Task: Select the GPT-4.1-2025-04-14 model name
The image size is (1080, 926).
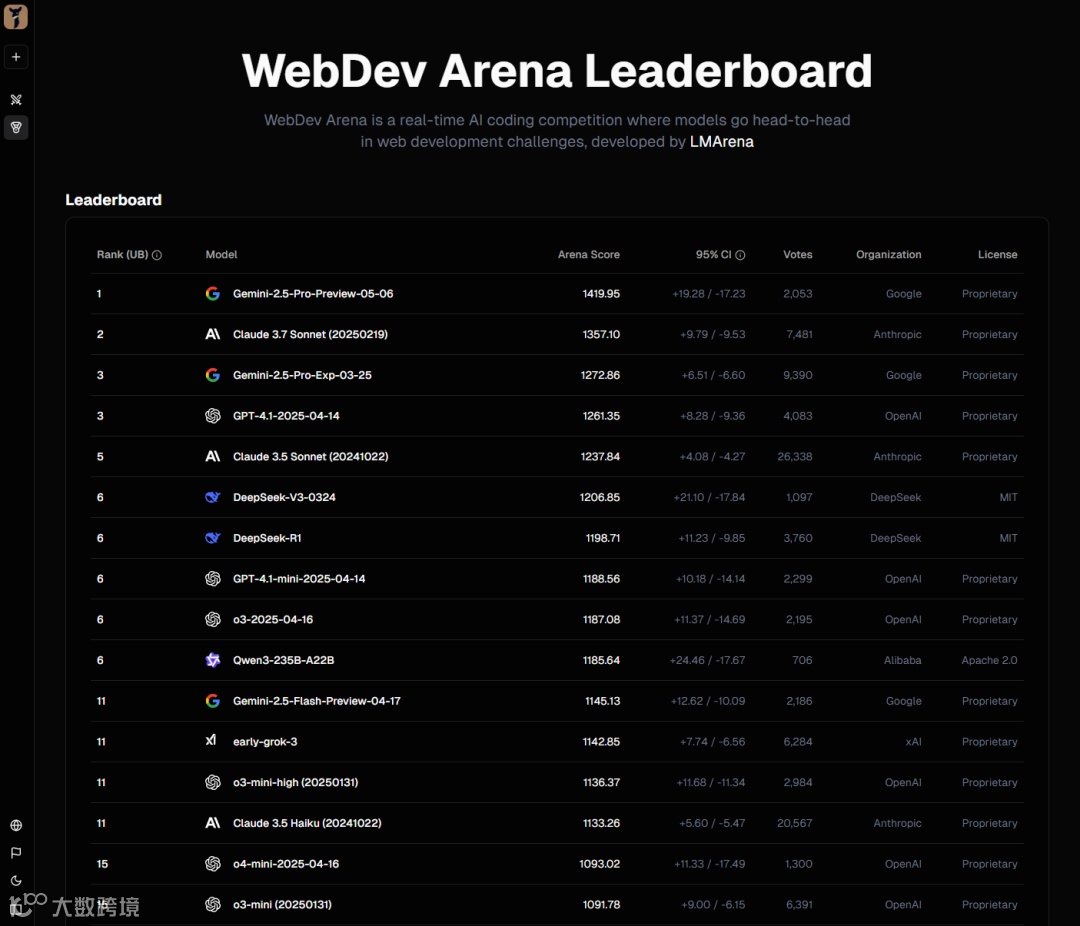Action: click(286, 415)
